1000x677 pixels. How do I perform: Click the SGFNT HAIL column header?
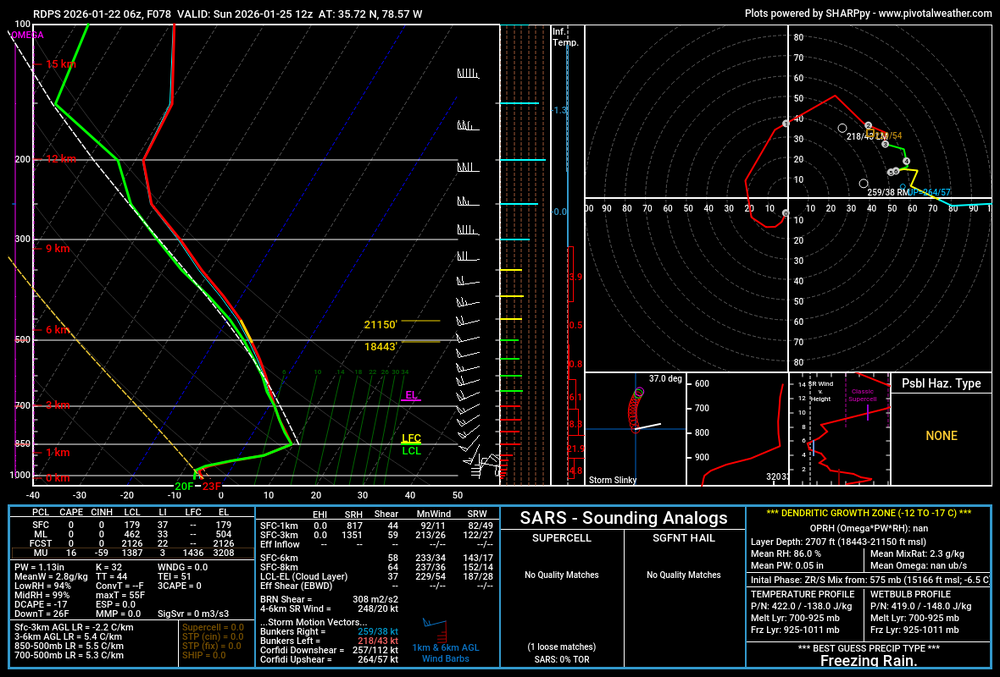coord(684,540)
